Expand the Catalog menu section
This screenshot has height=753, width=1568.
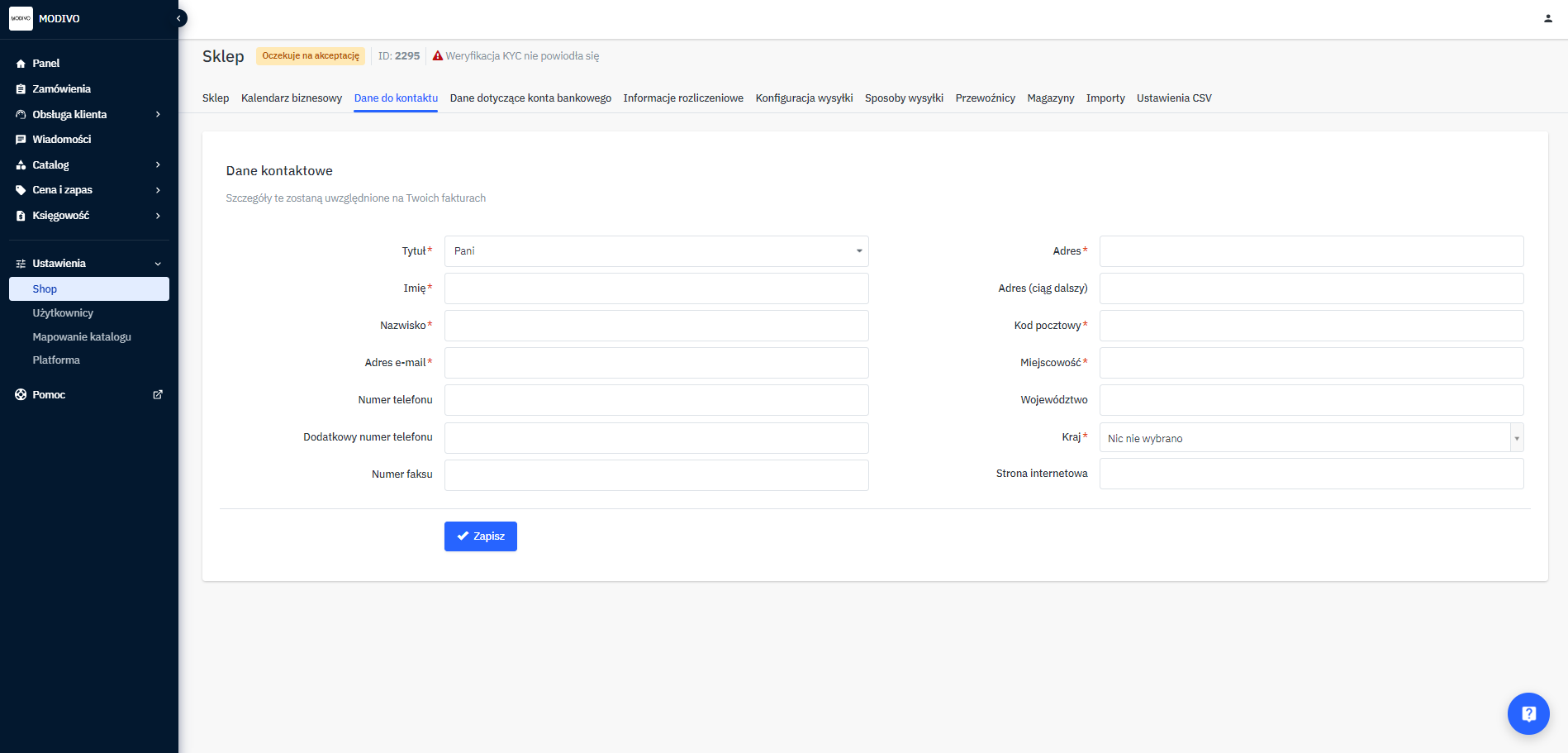(x=158, y=165)
